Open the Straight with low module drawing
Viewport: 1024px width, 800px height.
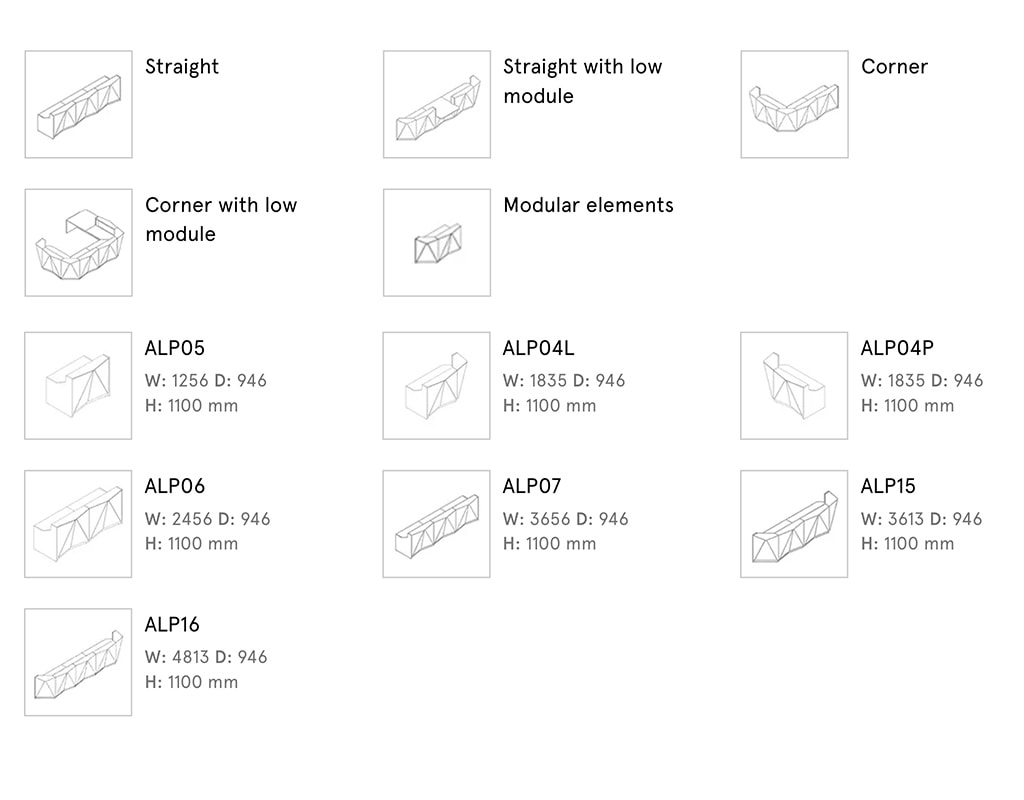click(437, 104)
